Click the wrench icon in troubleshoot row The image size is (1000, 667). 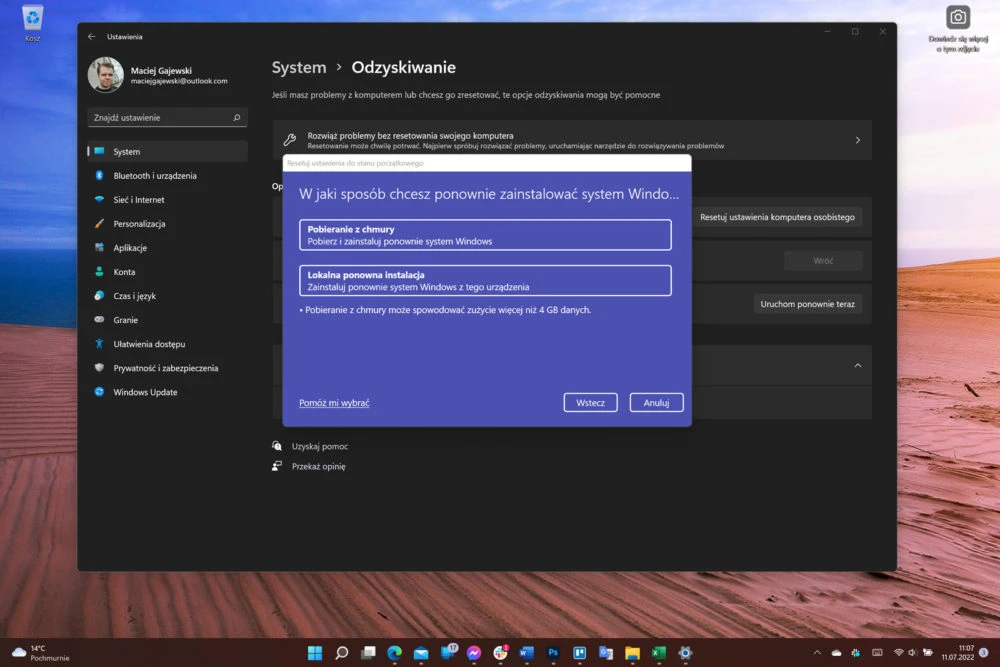(290, 140)
